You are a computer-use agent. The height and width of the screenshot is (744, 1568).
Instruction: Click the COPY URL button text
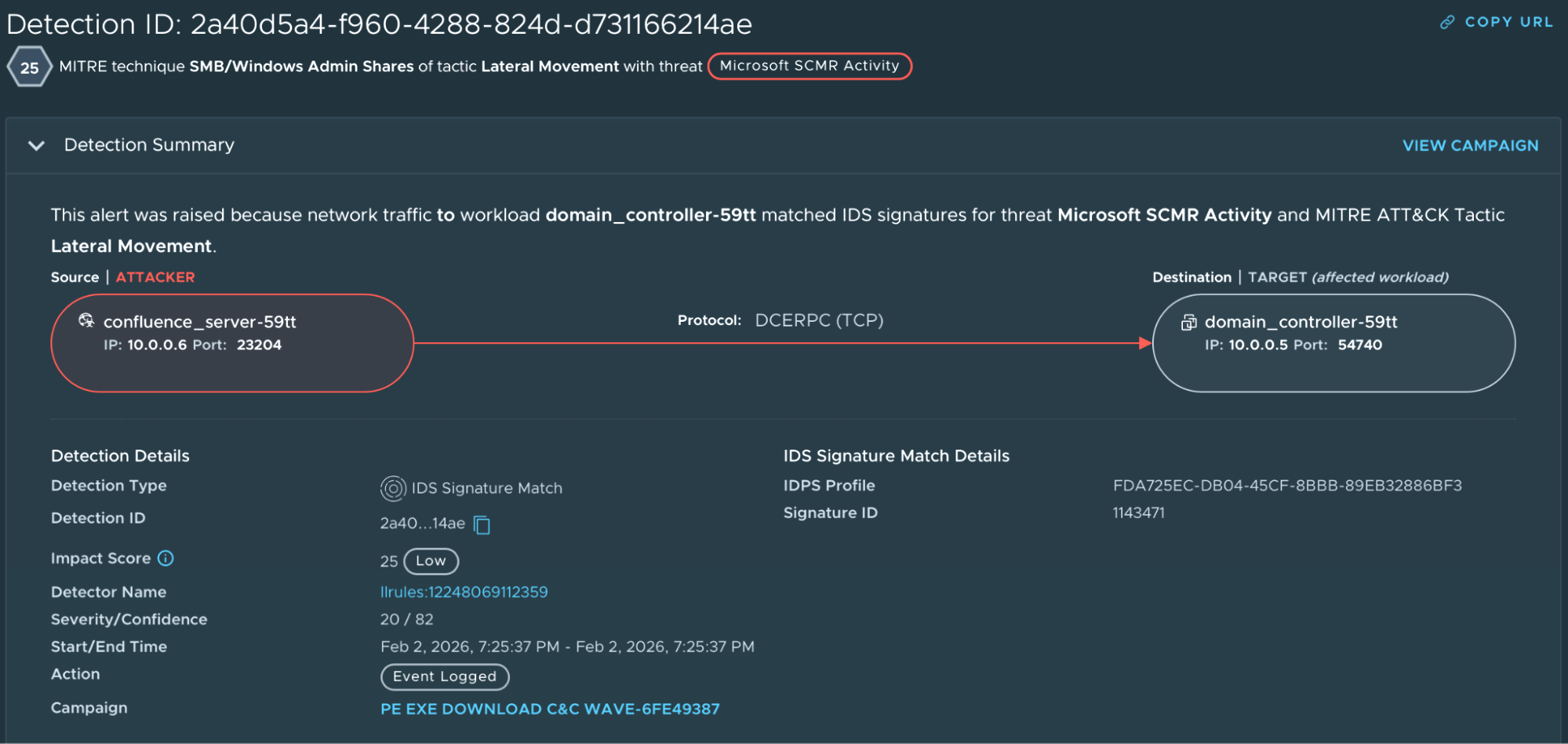[1508, 22]
